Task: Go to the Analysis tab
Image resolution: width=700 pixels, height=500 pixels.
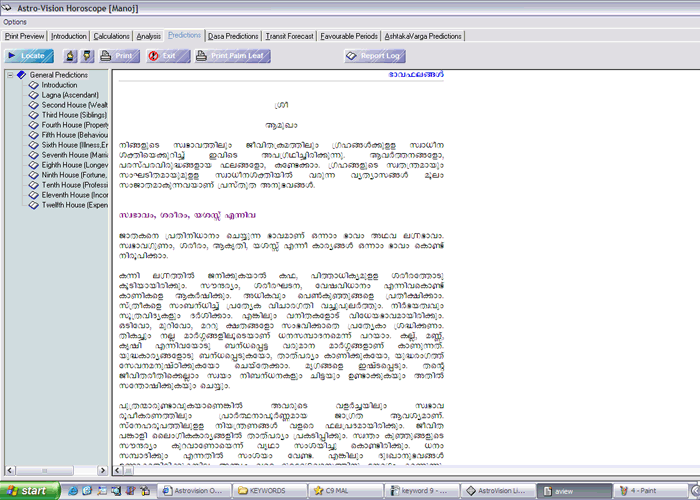Action: tap(149, 36)
